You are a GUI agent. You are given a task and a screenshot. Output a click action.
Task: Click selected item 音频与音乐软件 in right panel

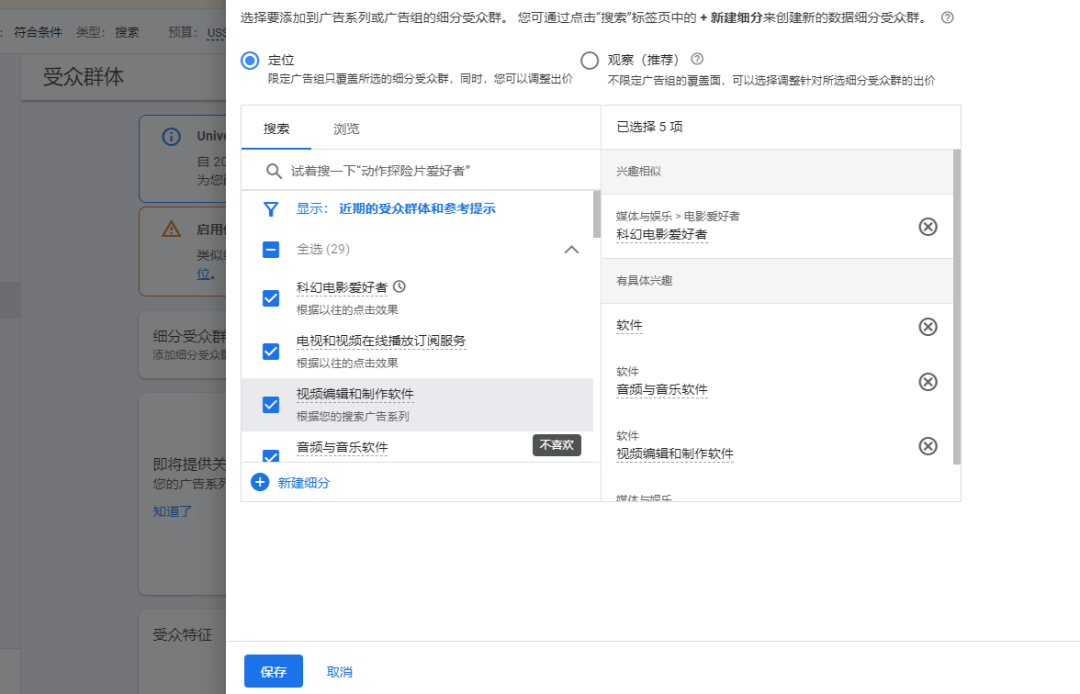point(661,390)
